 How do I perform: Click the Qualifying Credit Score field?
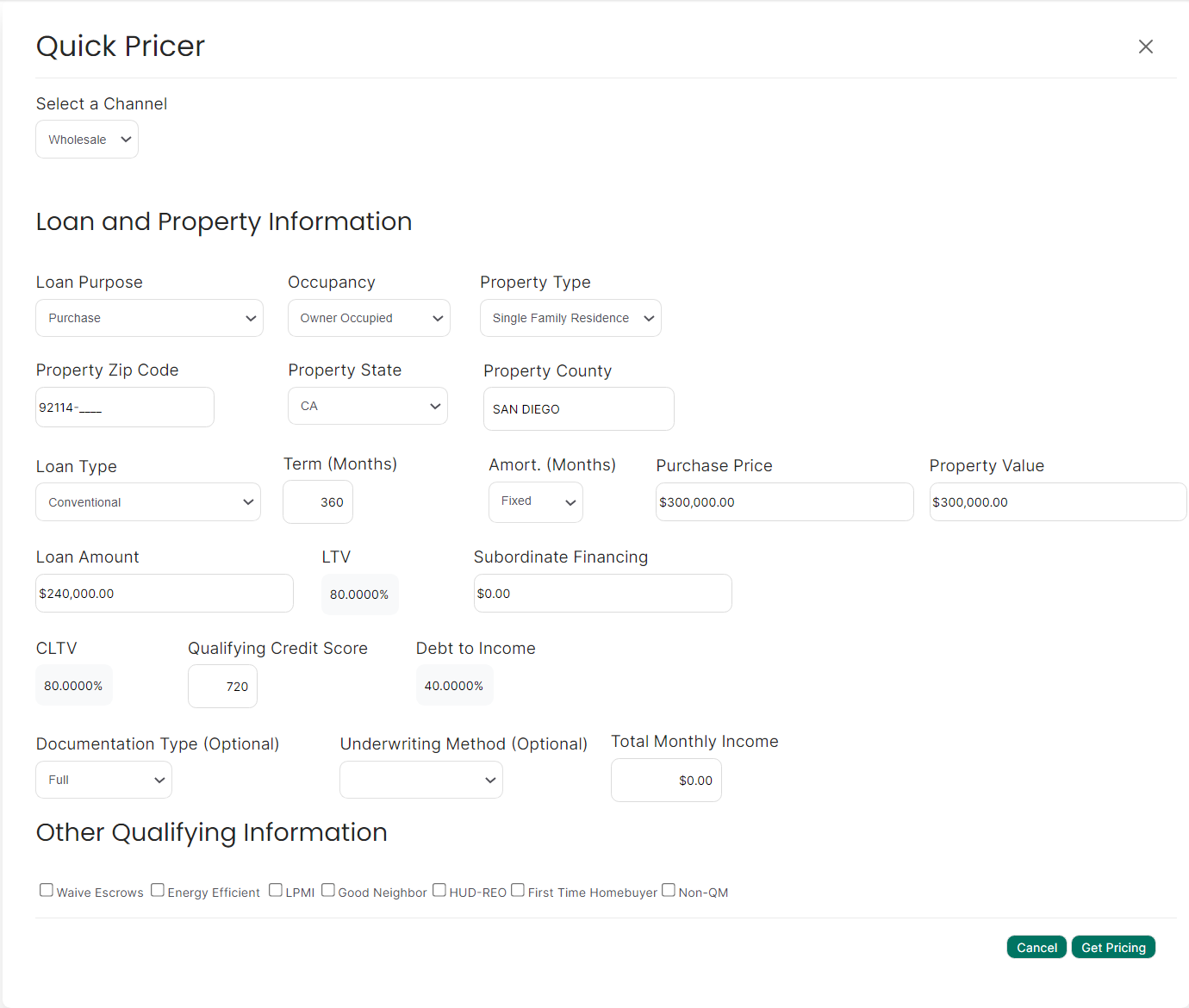(222, 686)
